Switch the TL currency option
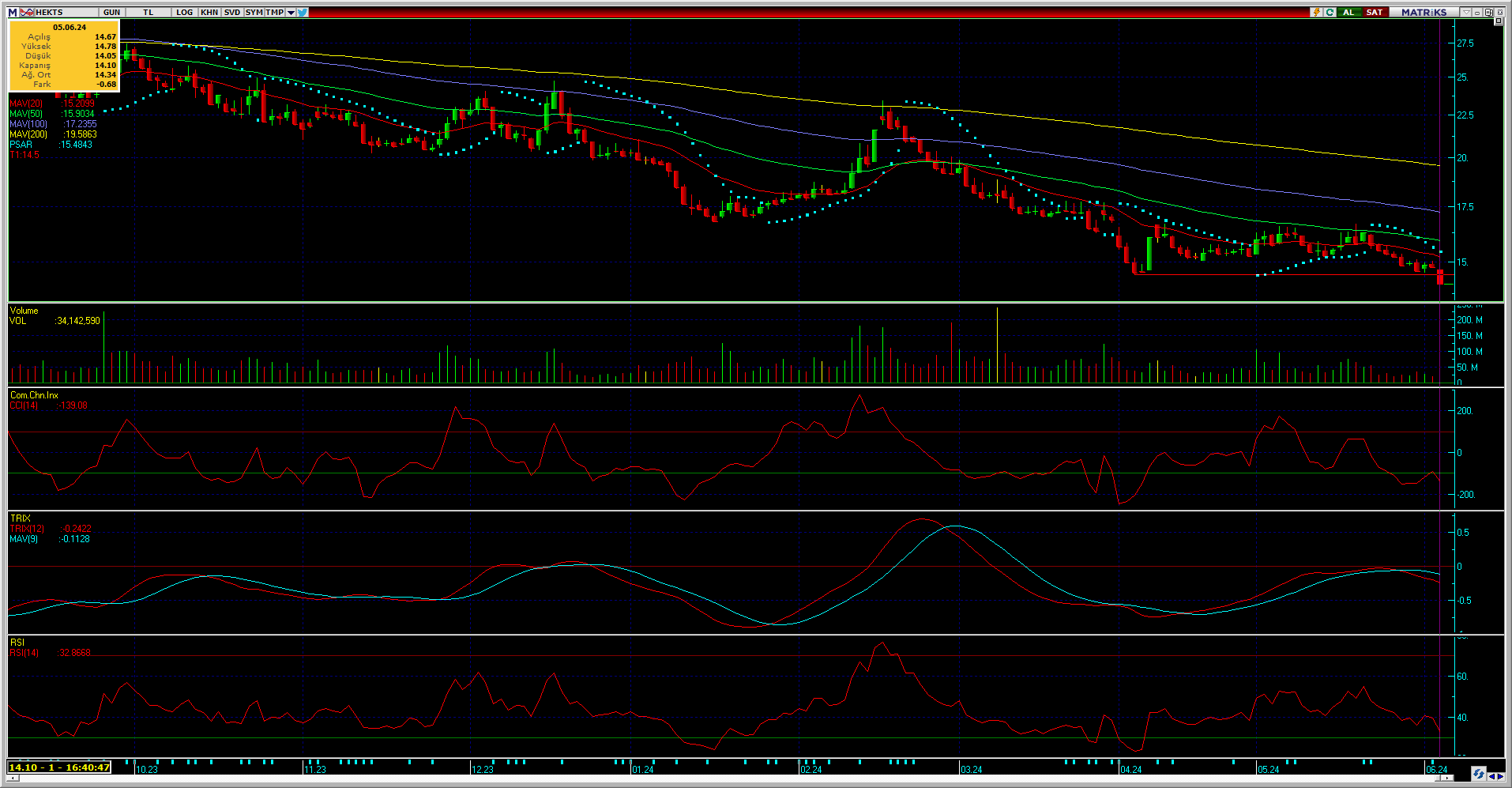 coord(149,13)
